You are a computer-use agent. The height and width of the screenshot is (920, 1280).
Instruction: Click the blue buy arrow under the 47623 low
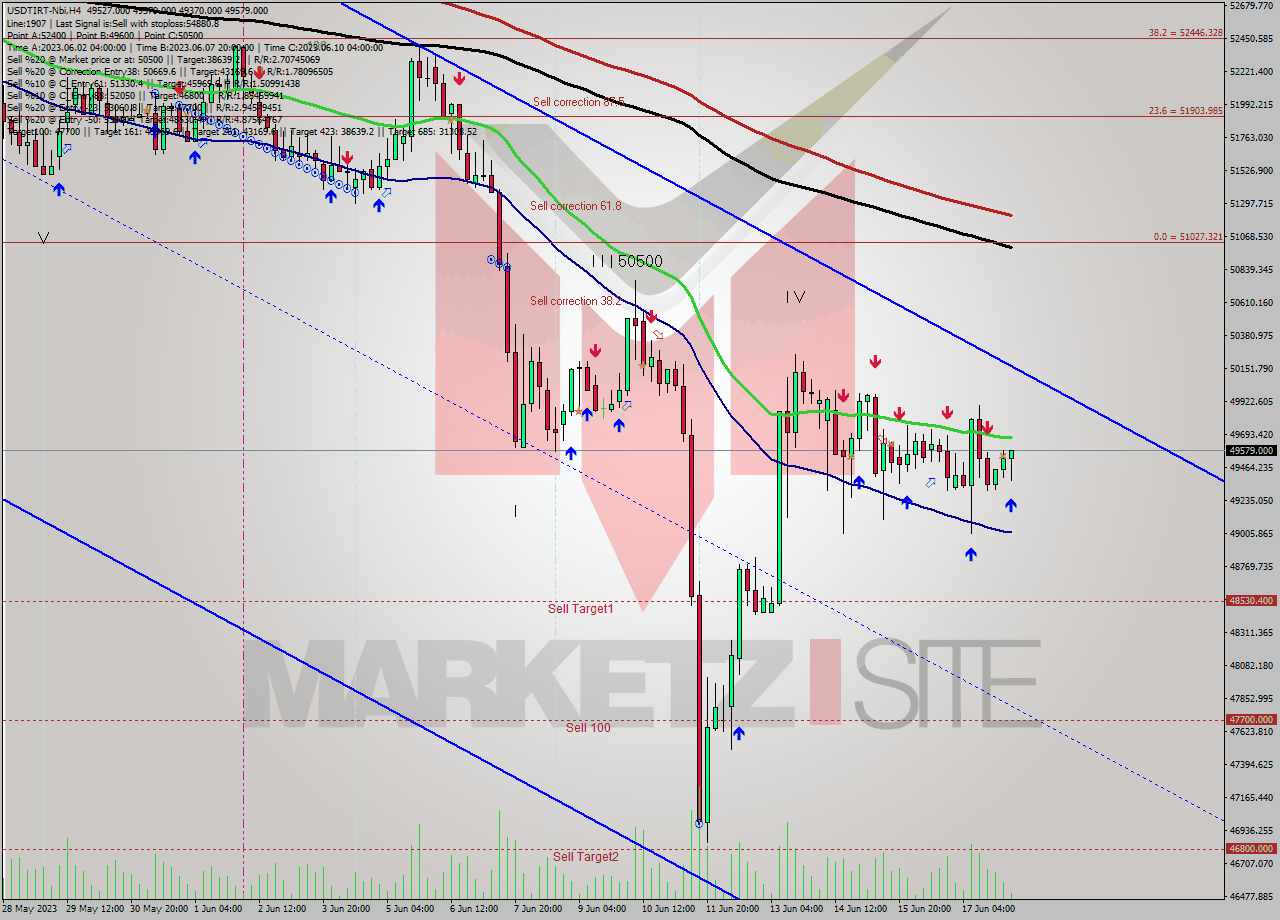click(x=737, y=734)
